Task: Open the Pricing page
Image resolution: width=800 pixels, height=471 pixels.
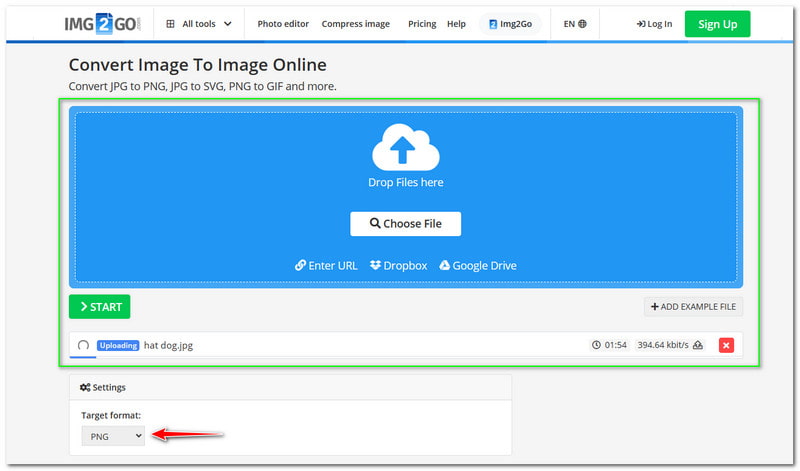Action: click(422, 24)
